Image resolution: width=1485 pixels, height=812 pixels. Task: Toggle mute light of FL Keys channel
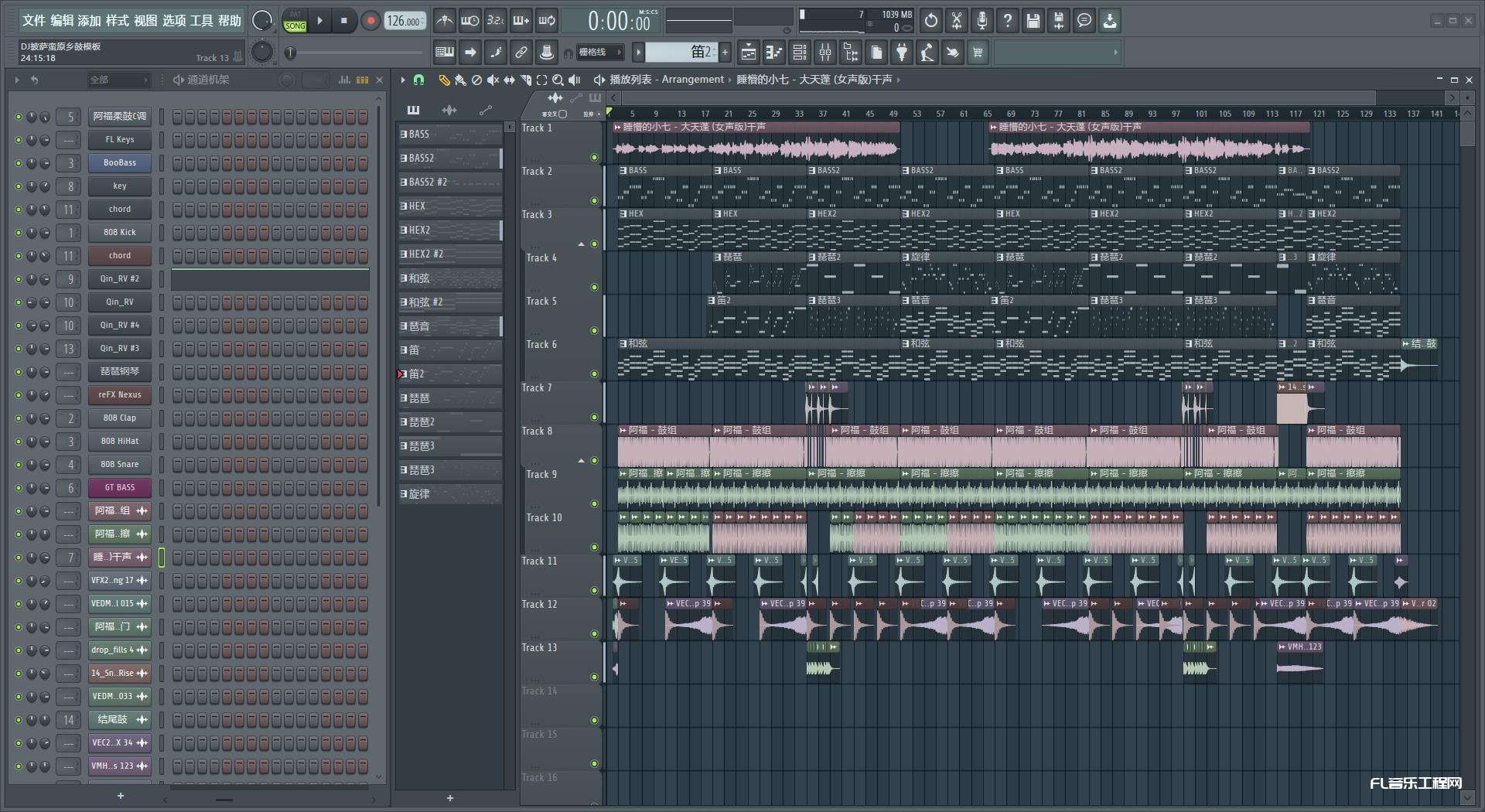(x=19, y=140)
